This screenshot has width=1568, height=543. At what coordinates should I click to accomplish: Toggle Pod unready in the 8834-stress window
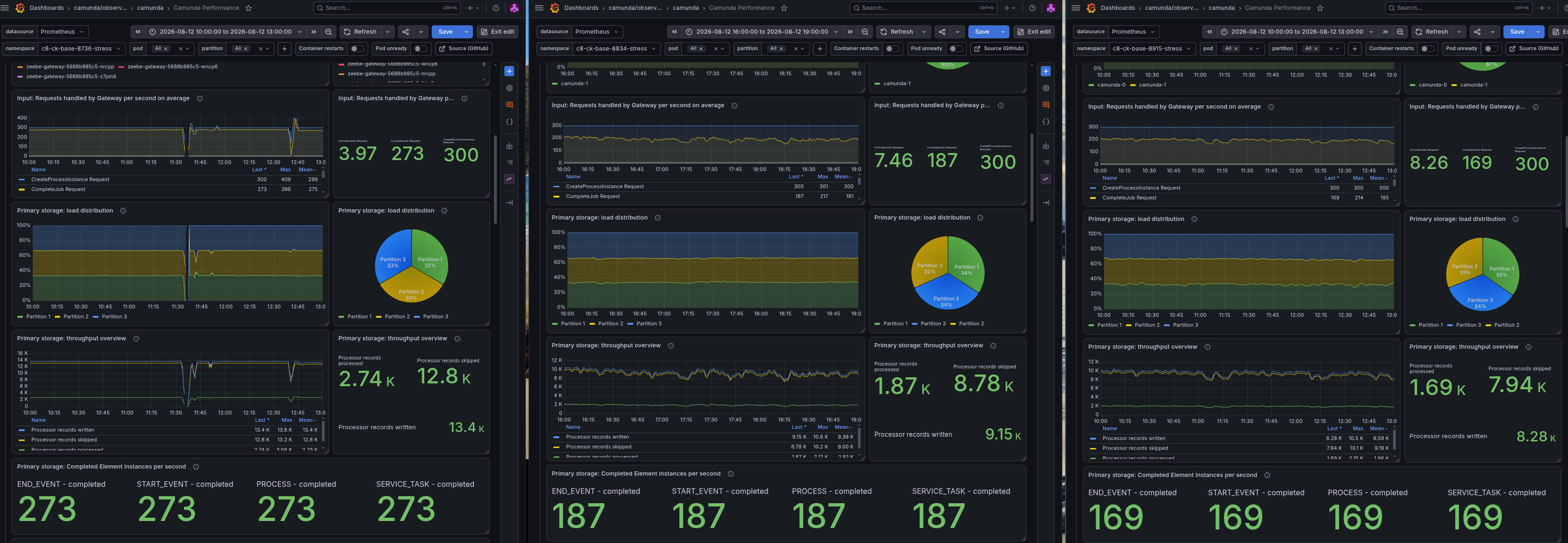[x=956, y=49]
